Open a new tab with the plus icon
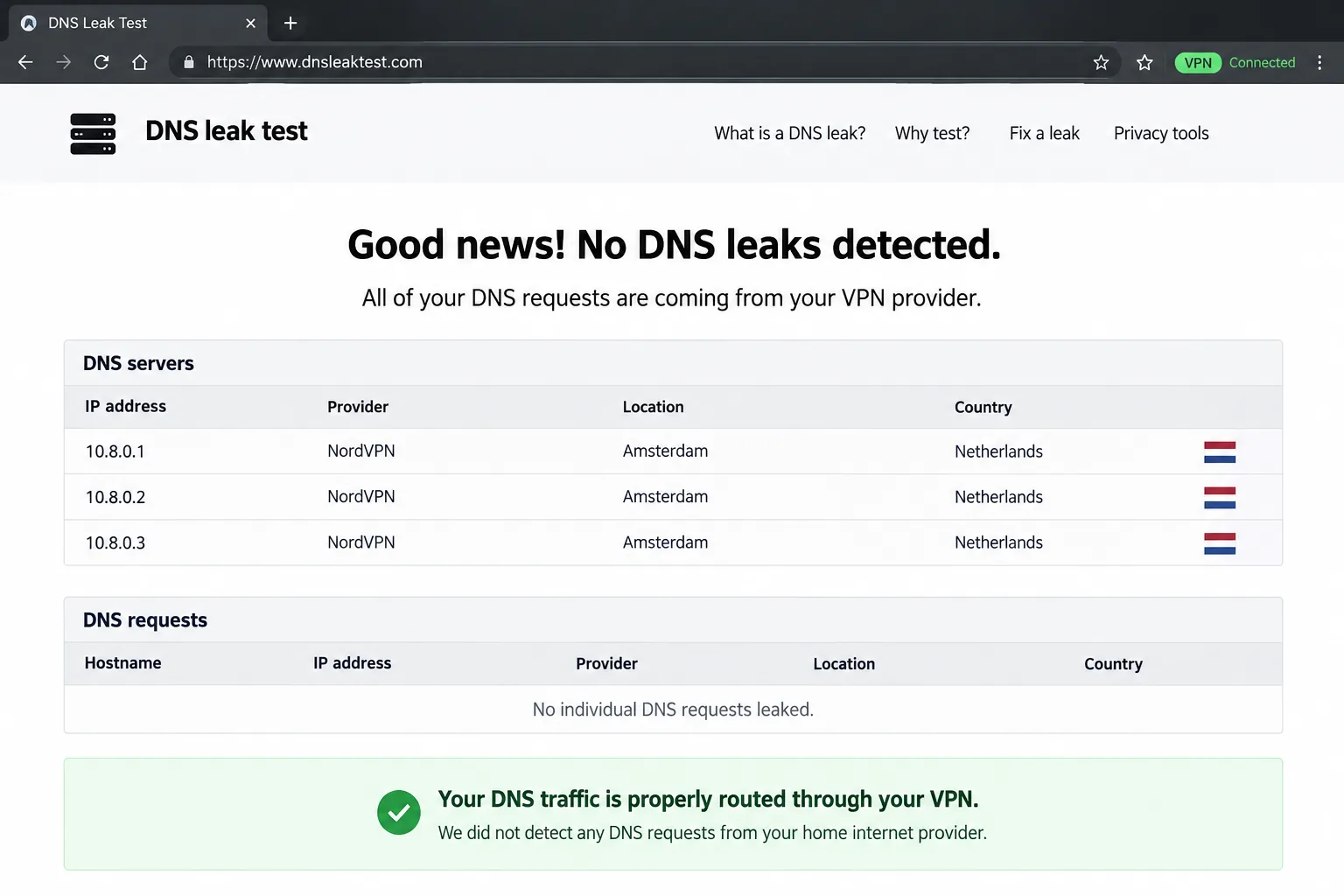This screenshot has width=1344, height=896. tap(290, 23)
